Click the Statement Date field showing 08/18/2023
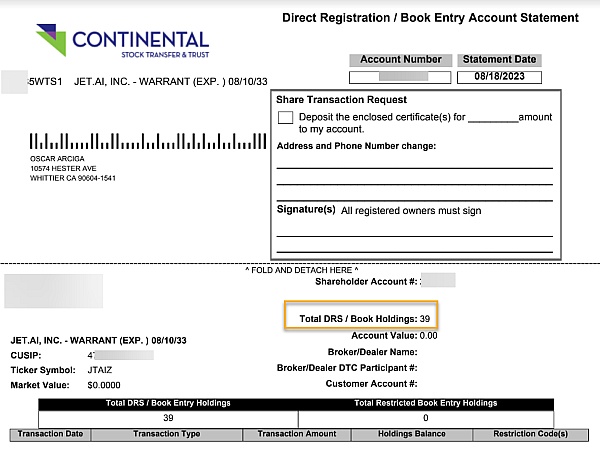The image size is (600, 449). click(499, 77)
